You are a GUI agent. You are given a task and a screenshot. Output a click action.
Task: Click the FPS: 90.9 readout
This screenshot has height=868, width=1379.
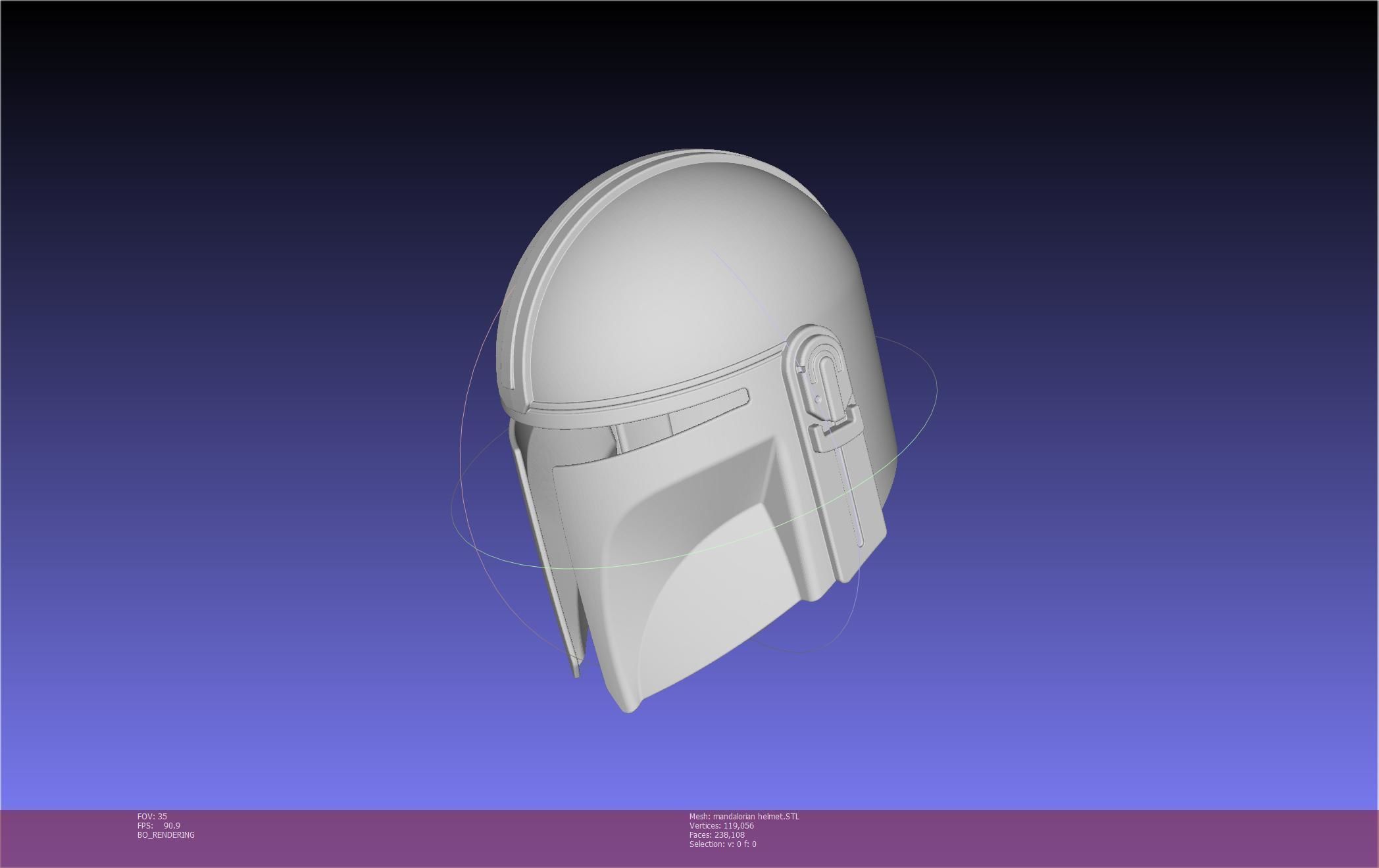click(x=159, y=825)
